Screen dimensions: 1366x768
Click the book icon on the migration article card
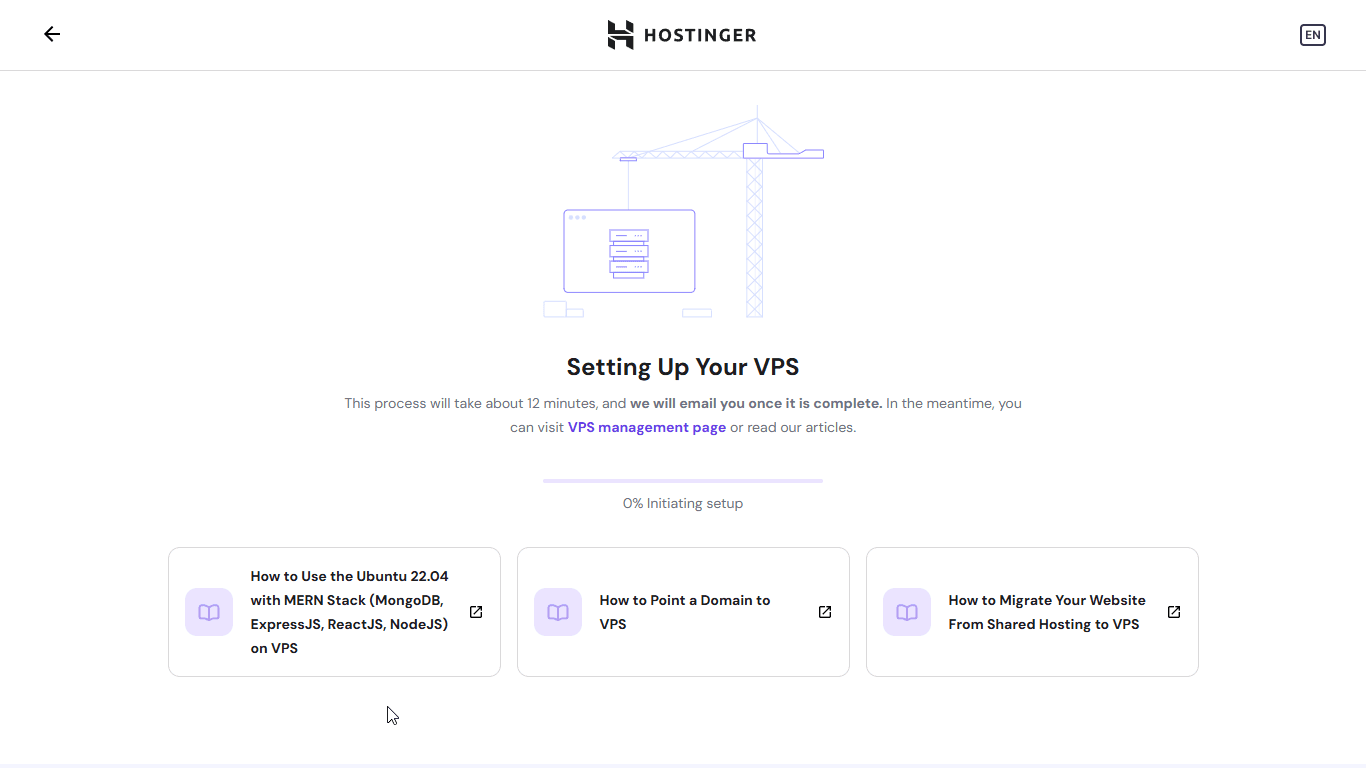pyautogui.click(x=906, y=611)
